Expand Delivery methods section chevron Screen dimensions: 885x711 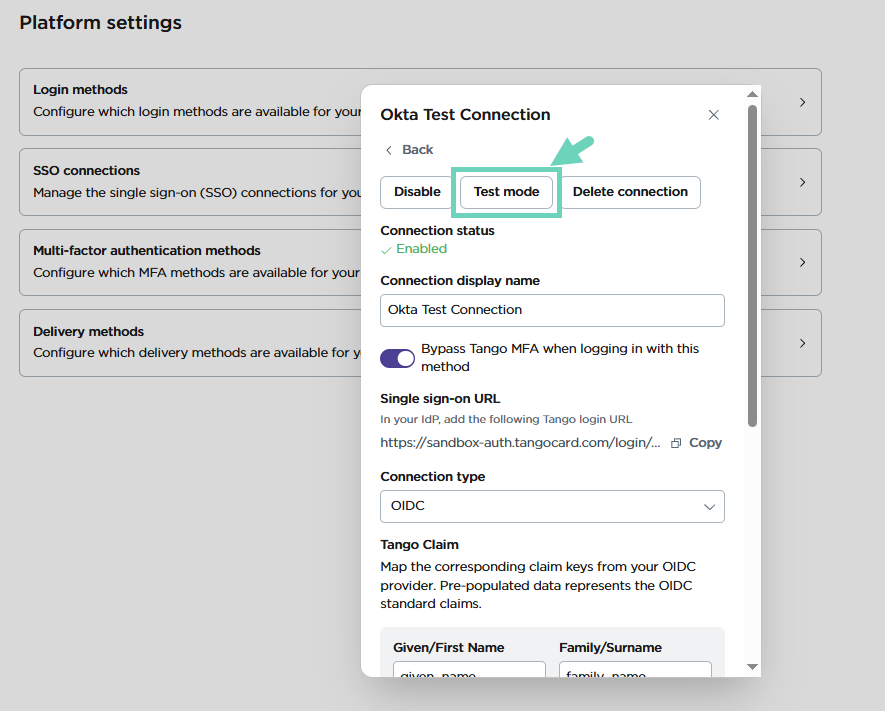pos(802,343)
